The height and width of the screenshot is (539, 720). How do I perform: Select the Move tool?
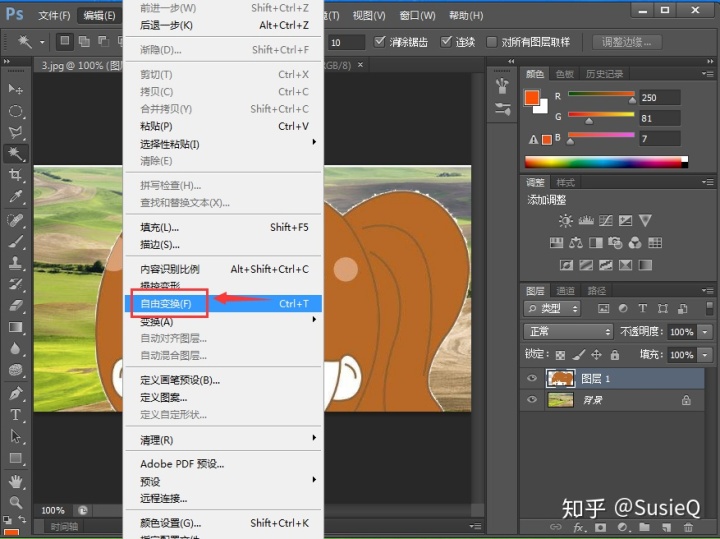(x=15, y=89)
